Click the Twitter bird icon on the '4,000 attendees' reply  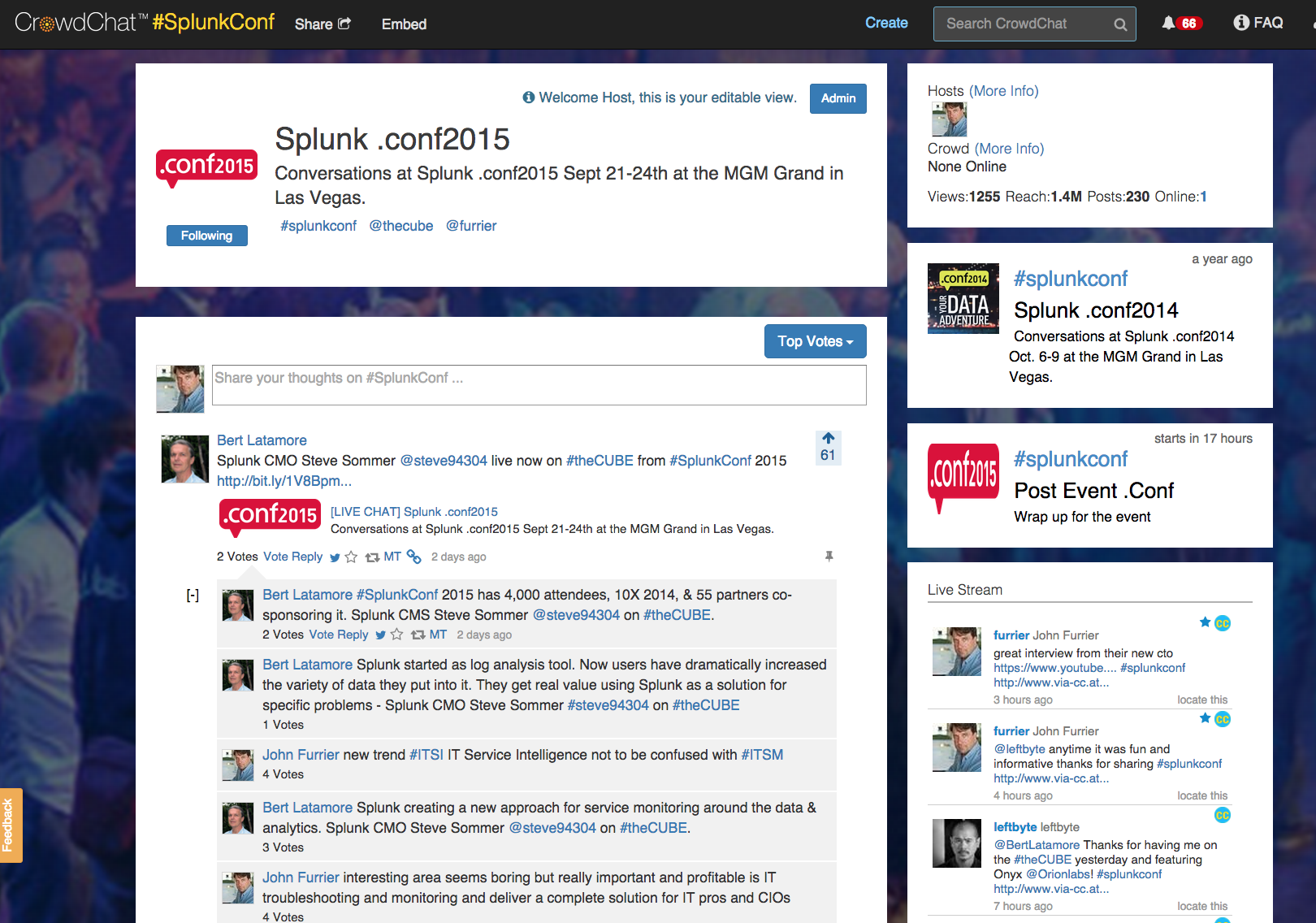tap(380, 635)
